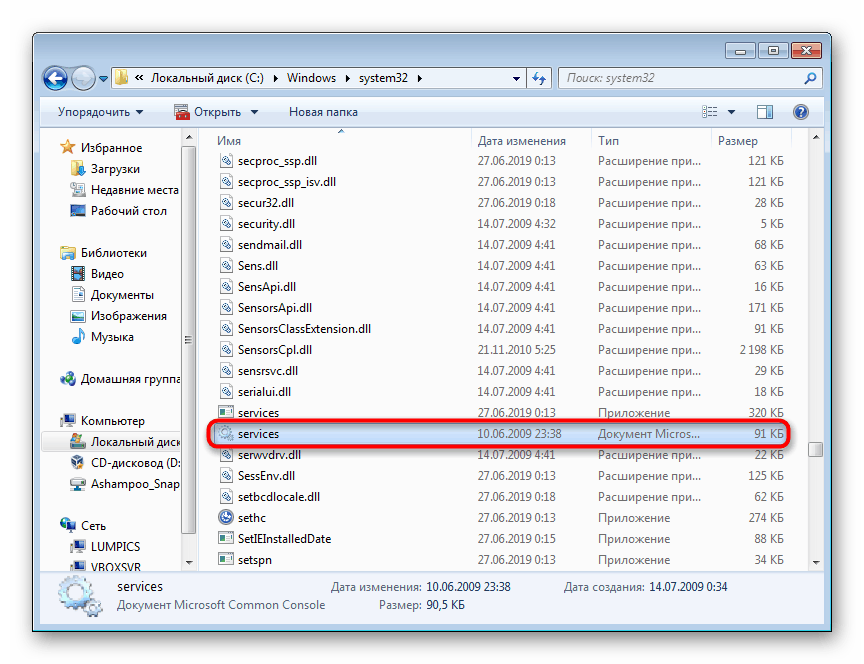Click the search magnifier icon
The image size is (864, 664).
click(810, 78)
